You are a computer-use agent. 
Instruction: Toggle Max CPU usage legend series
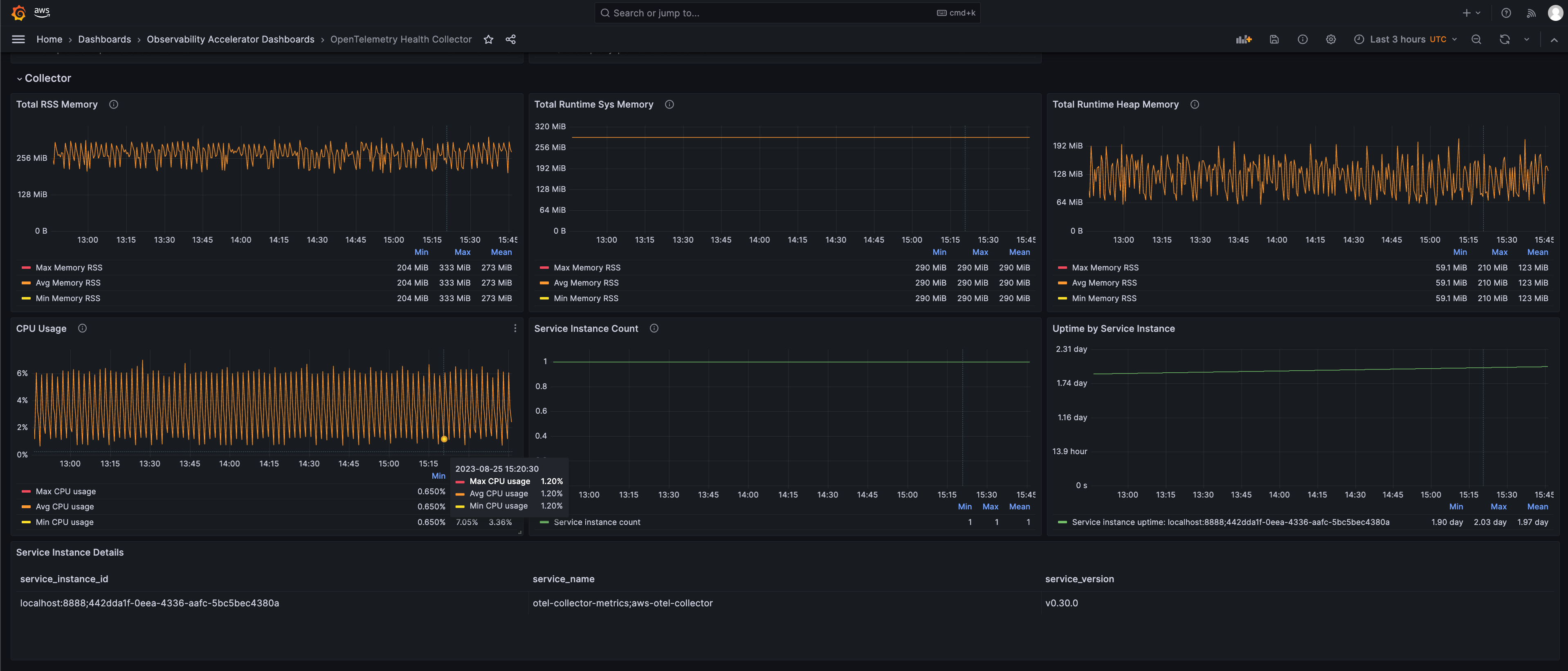pos(66,491)
